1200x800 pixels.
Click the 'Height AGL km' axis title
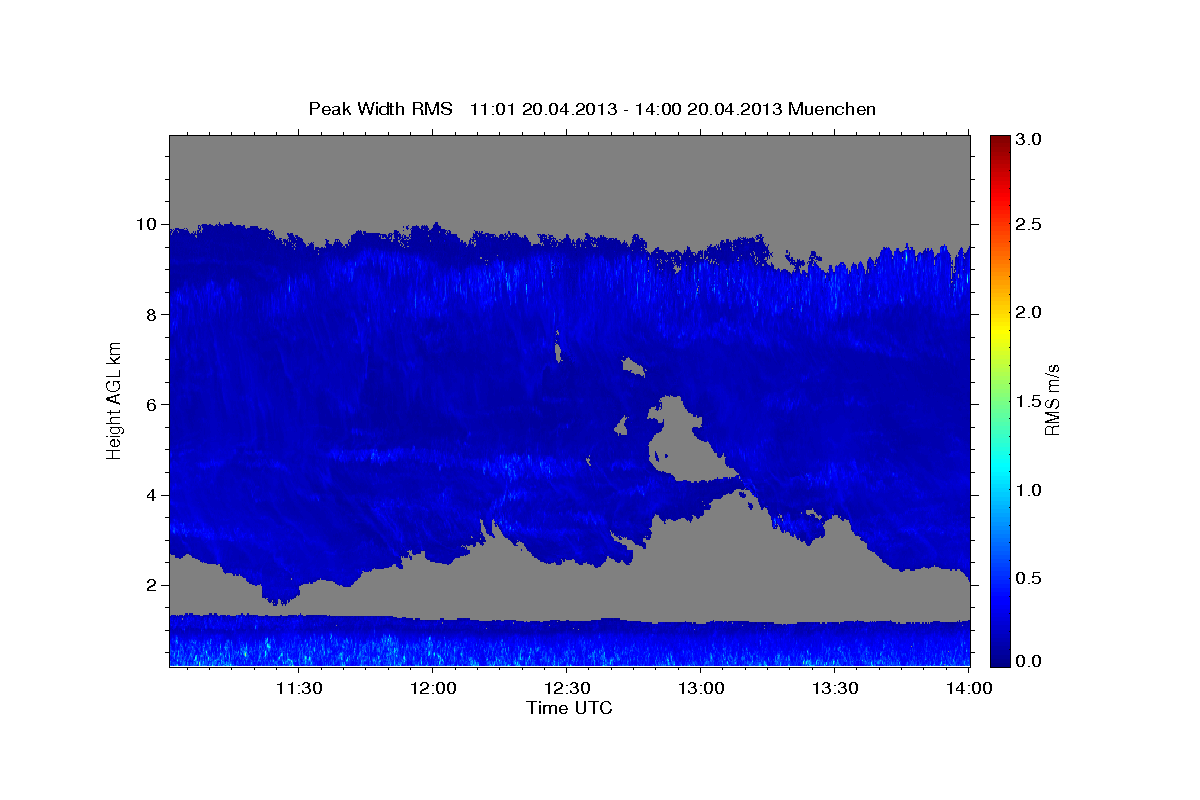tap(114, 401)
